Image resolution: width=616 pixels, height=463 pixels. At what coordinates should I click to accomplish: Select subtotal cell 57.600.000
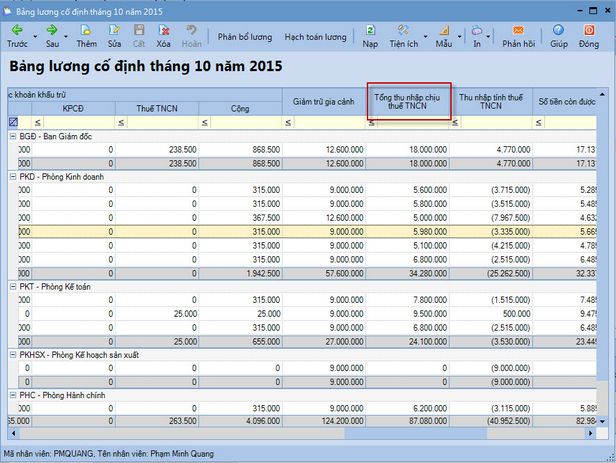pyautogui.click(x=324, y=273)
